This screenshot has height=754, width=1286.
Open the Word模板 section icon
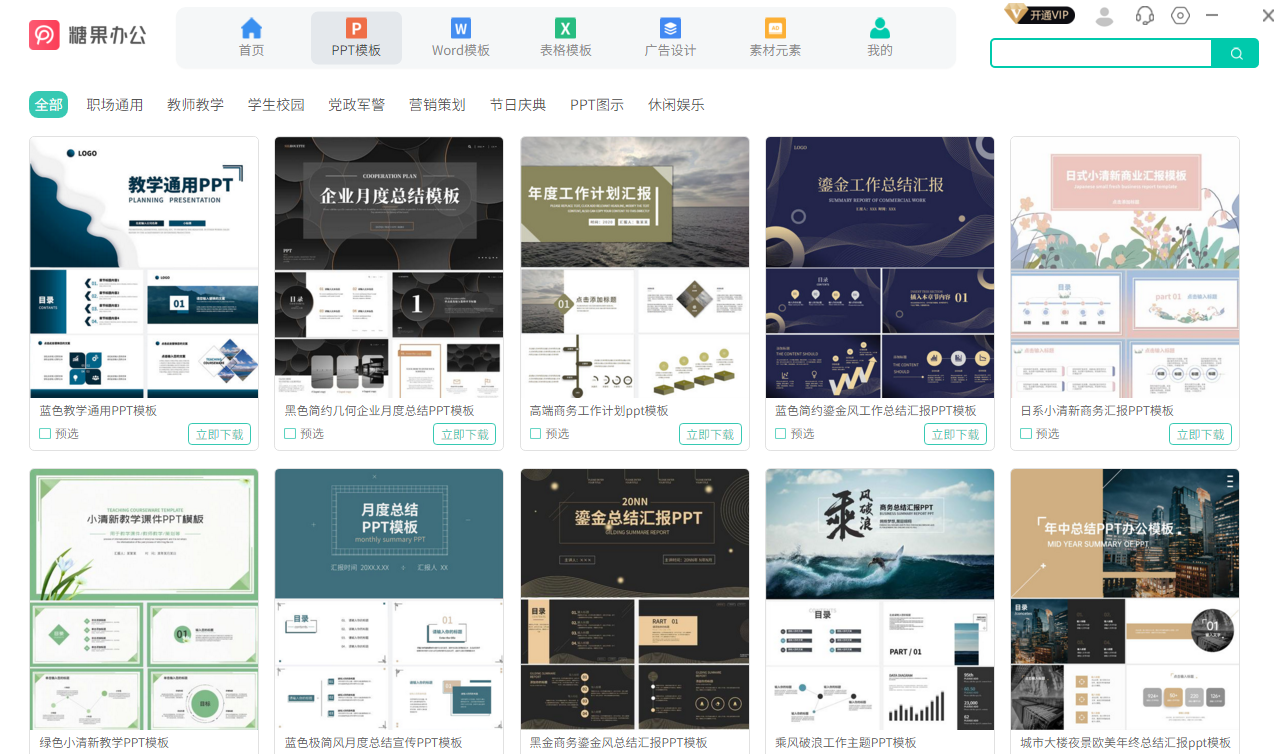[x=460, y=28]
